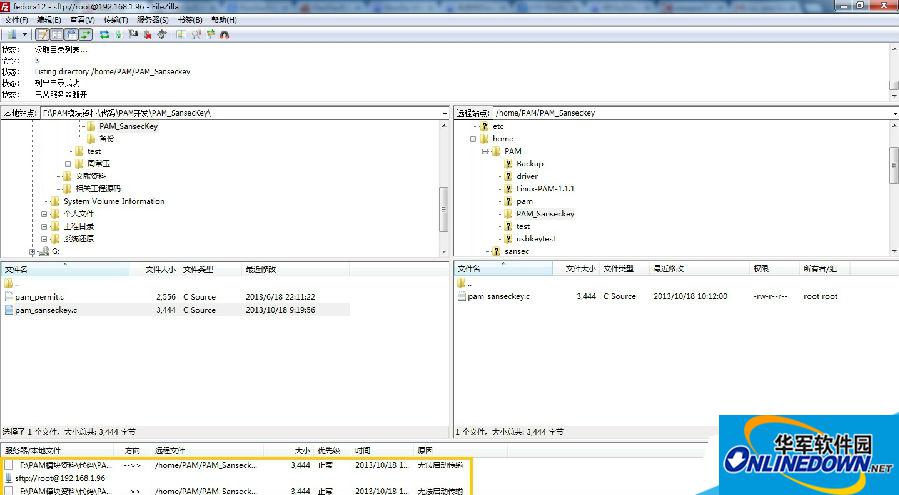Toggle the local directory tree view
The height and width of the screenshot is (495, 899).
pyautogui.click(x=57, y=34)
